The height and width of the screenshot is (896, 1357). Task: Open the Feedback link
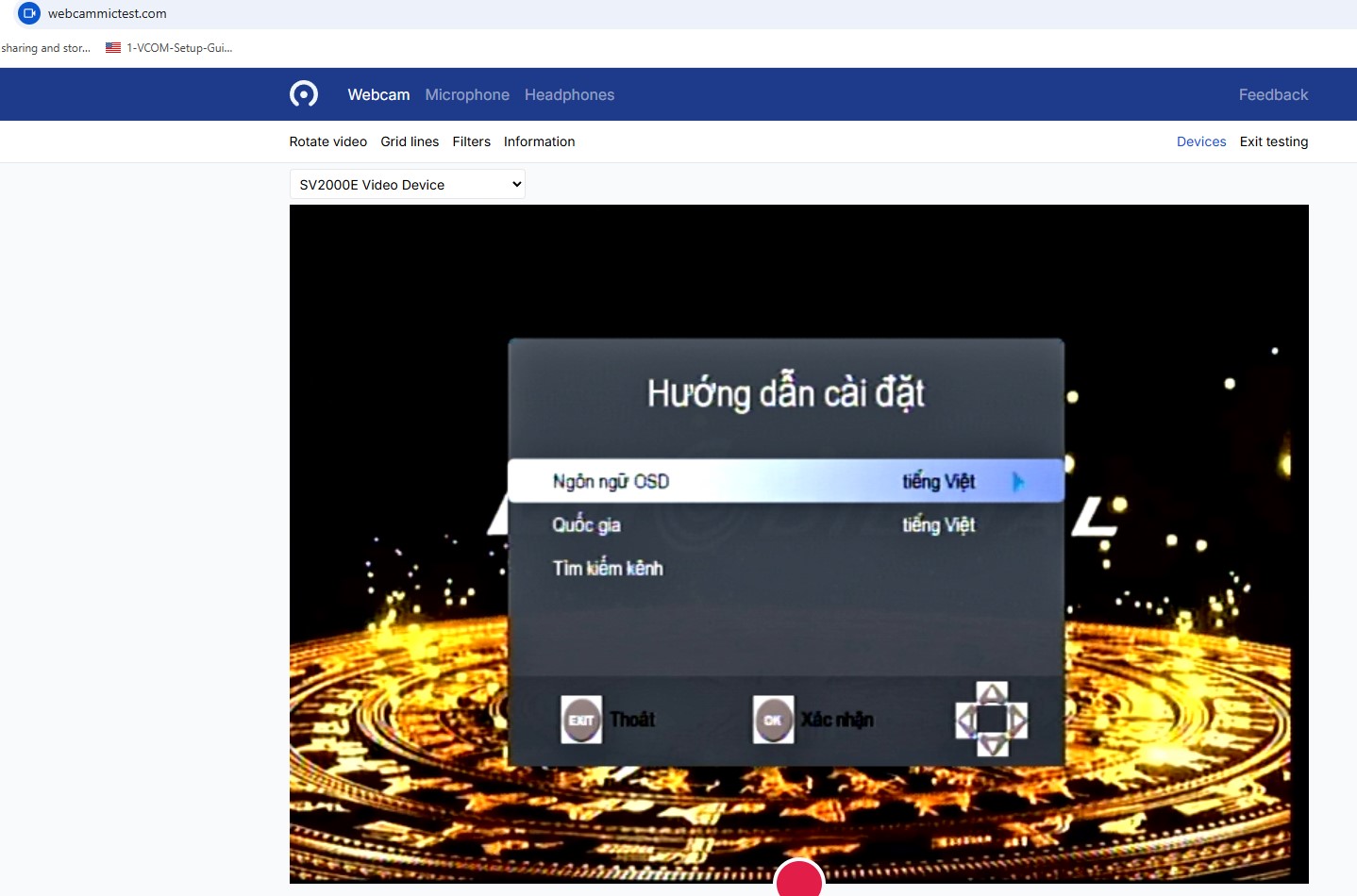(1273, 94)
